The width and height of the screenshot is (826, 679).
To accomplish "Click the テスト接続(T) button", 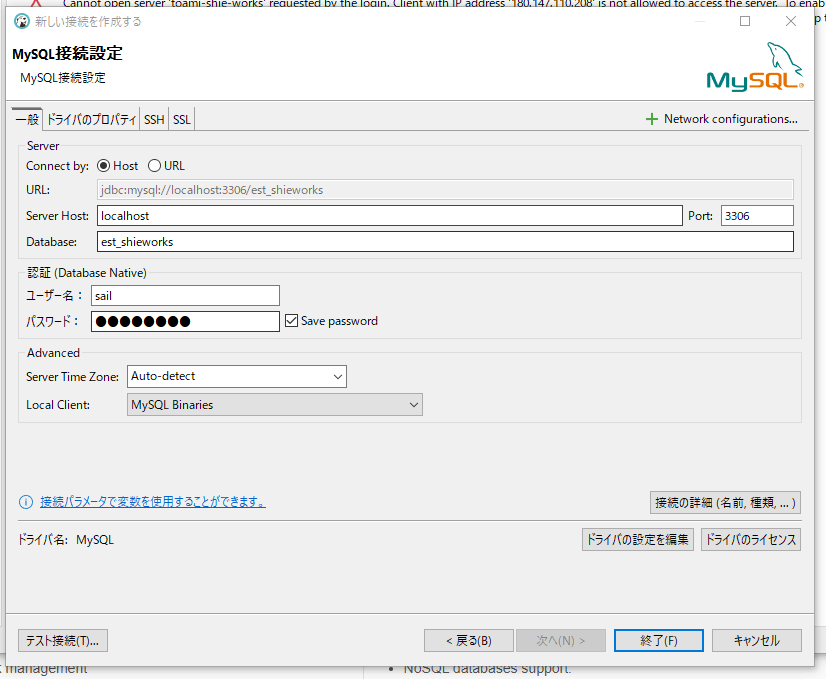I will [63, 641].
